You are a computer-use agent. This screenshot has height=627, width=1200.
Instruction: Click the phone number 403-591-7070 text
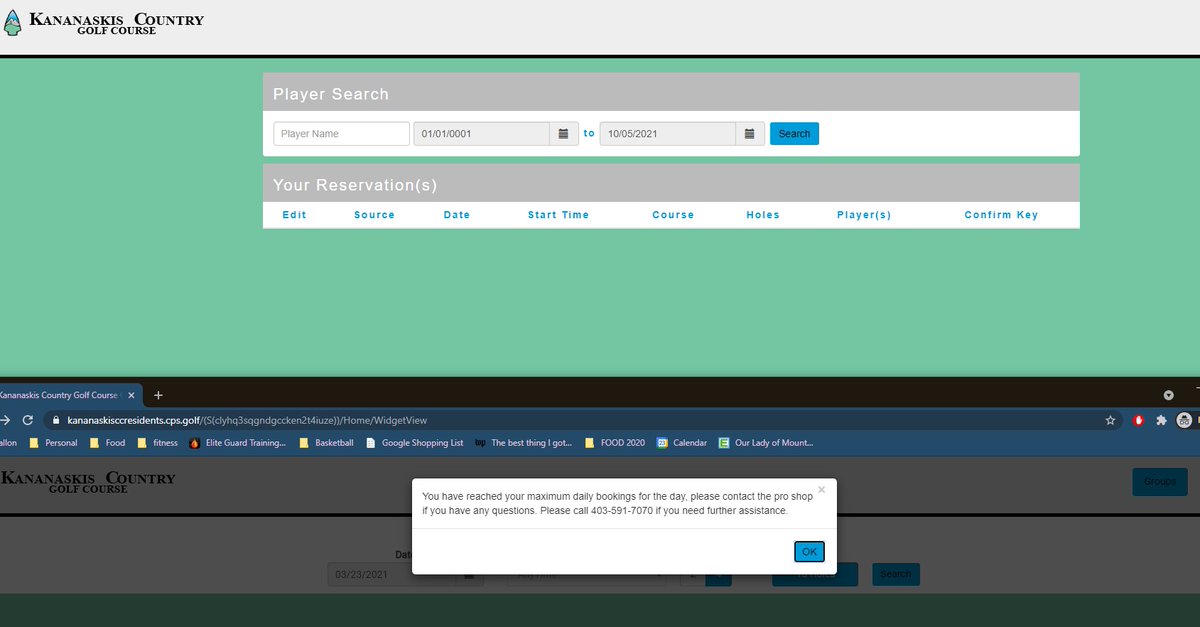coord(624,510)
